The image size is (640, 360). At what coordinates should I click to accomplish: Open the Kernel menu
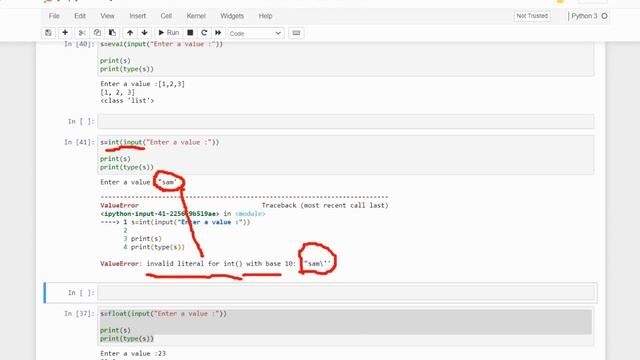click(196, 16)
